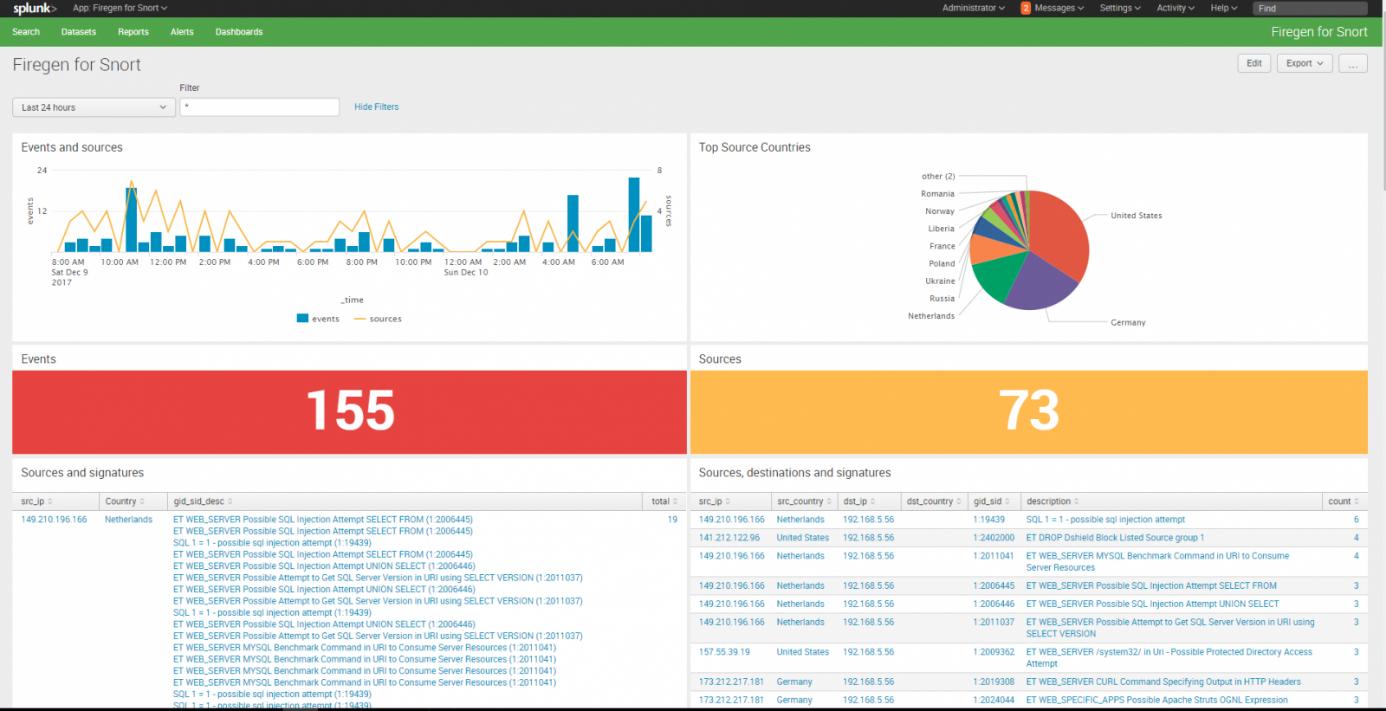This screenshot has width=1386, height=711.
Task: Click source IP 141.212.122.96
Action: [729, 538]
